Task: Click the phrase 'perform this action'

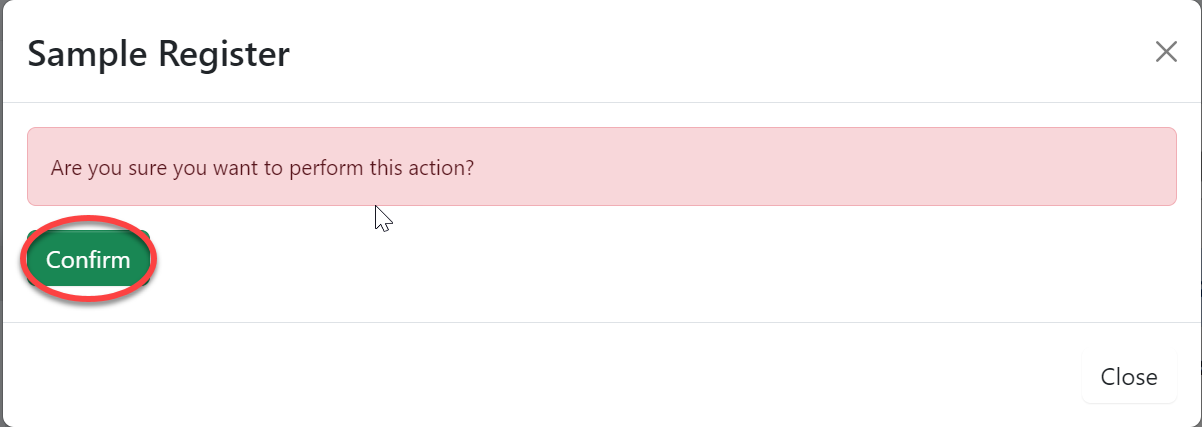Action: pyautogui.click(x=380, y=167)
